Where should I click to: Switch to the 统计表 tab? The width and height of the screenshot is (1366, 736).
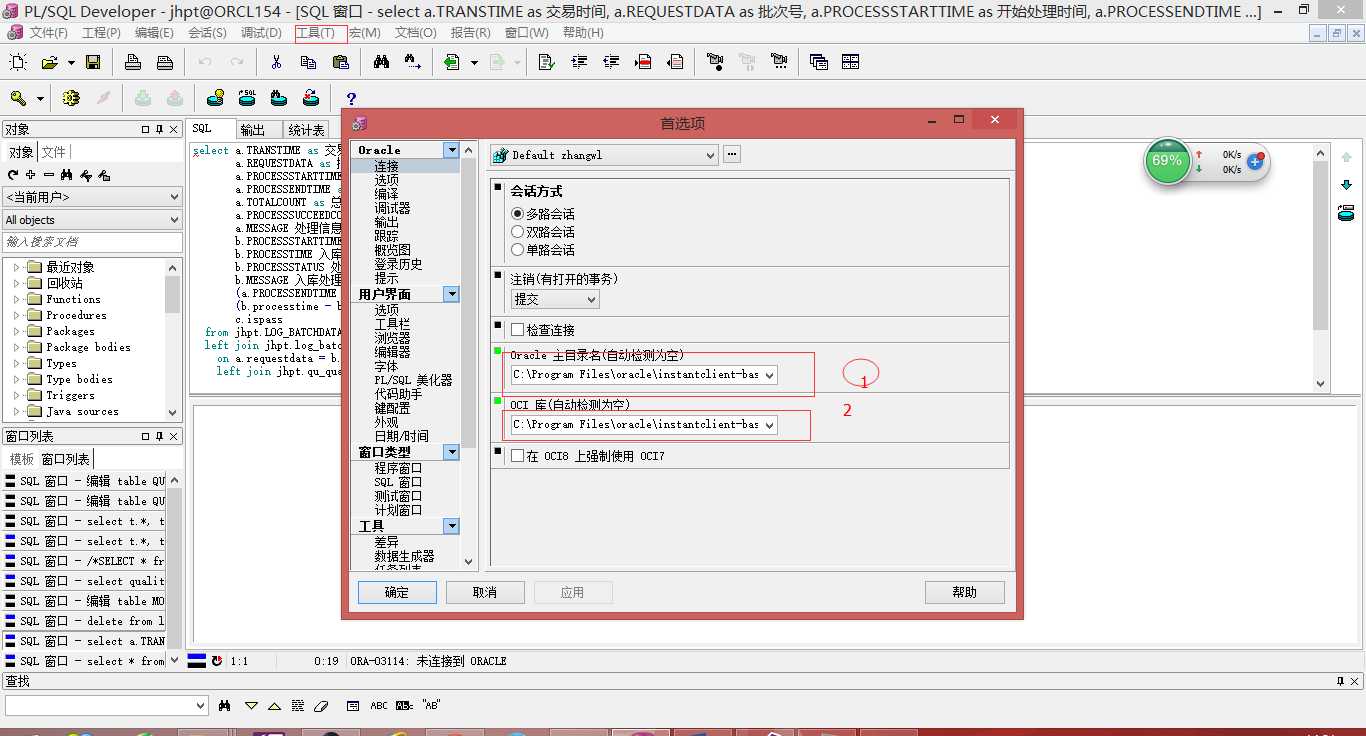coord(306,130)
